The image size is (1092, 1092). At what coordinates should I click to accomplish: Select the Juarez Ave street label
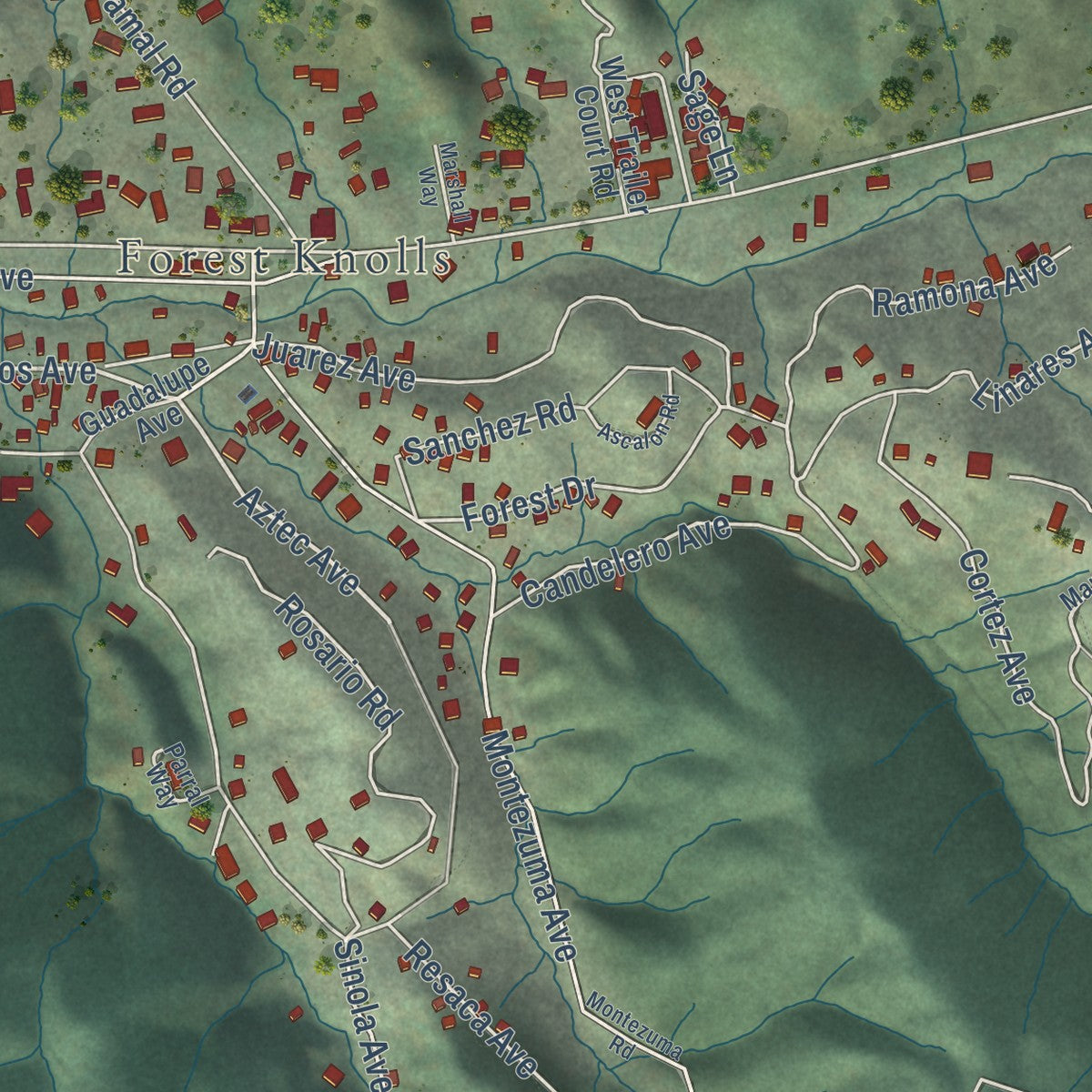point(334,361)
